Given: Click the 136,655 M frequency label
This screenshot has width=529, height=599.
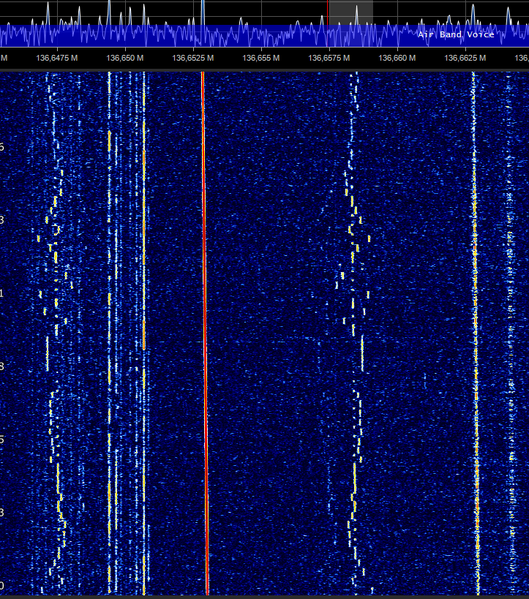Looking at the screenshot, I should pos(261,58).
